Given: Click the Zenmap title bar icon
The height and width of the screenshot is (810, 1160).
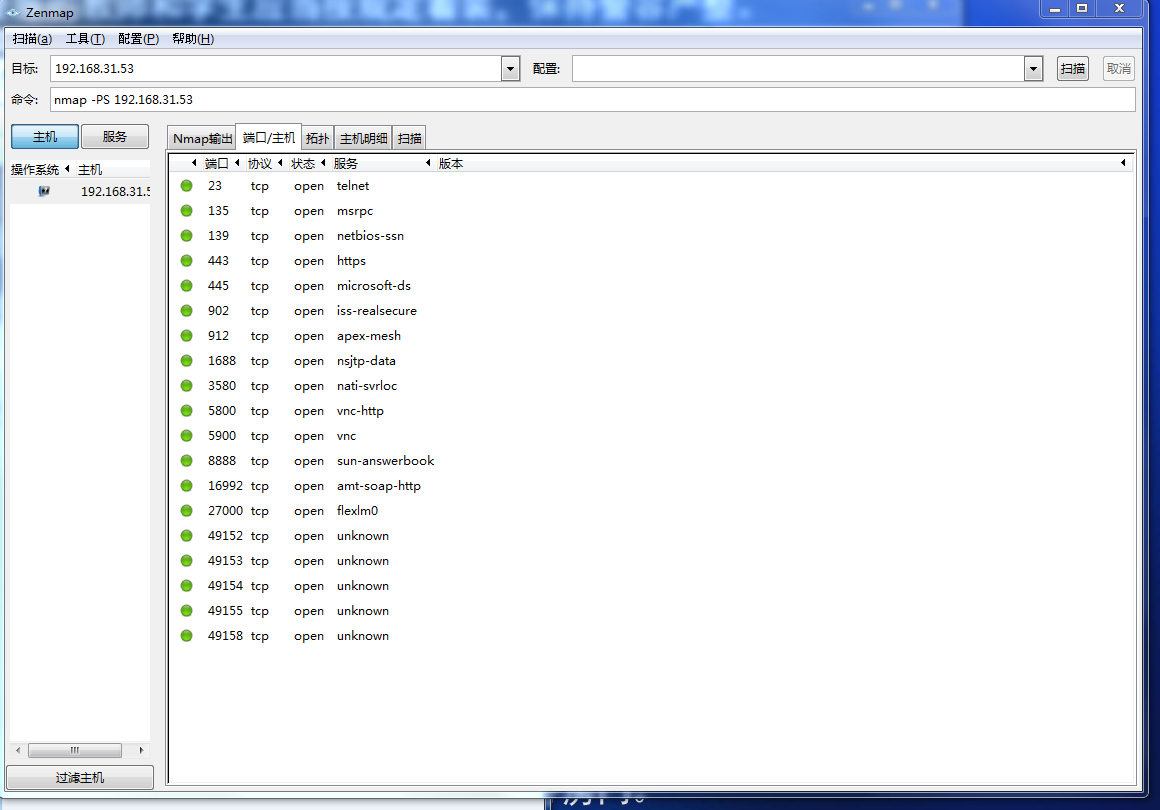Looking at the screenshot, I should (x=13, y=13).
